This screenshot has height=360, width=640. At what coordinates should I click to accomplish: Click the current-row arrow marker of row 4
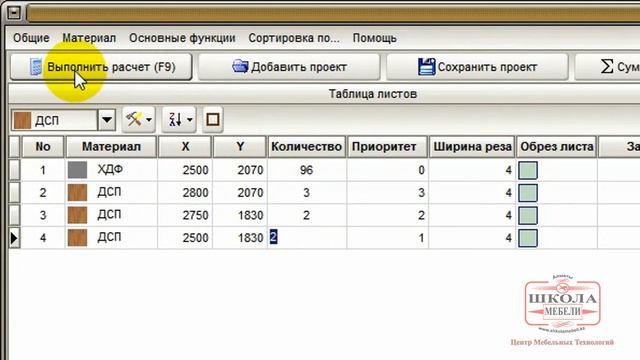click(15, 238)
